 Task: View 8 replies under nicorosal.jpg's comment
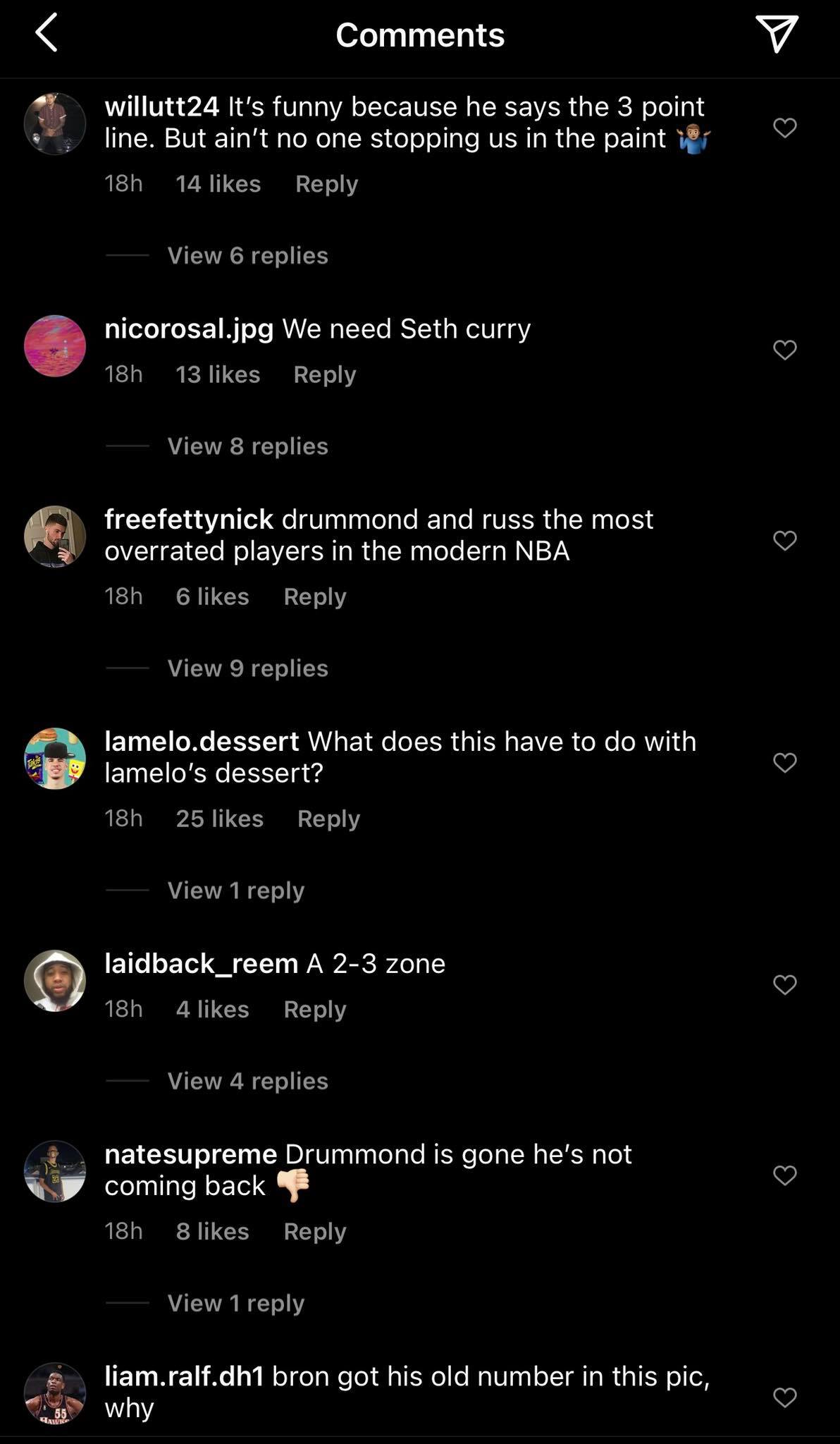tap(247, 446)
